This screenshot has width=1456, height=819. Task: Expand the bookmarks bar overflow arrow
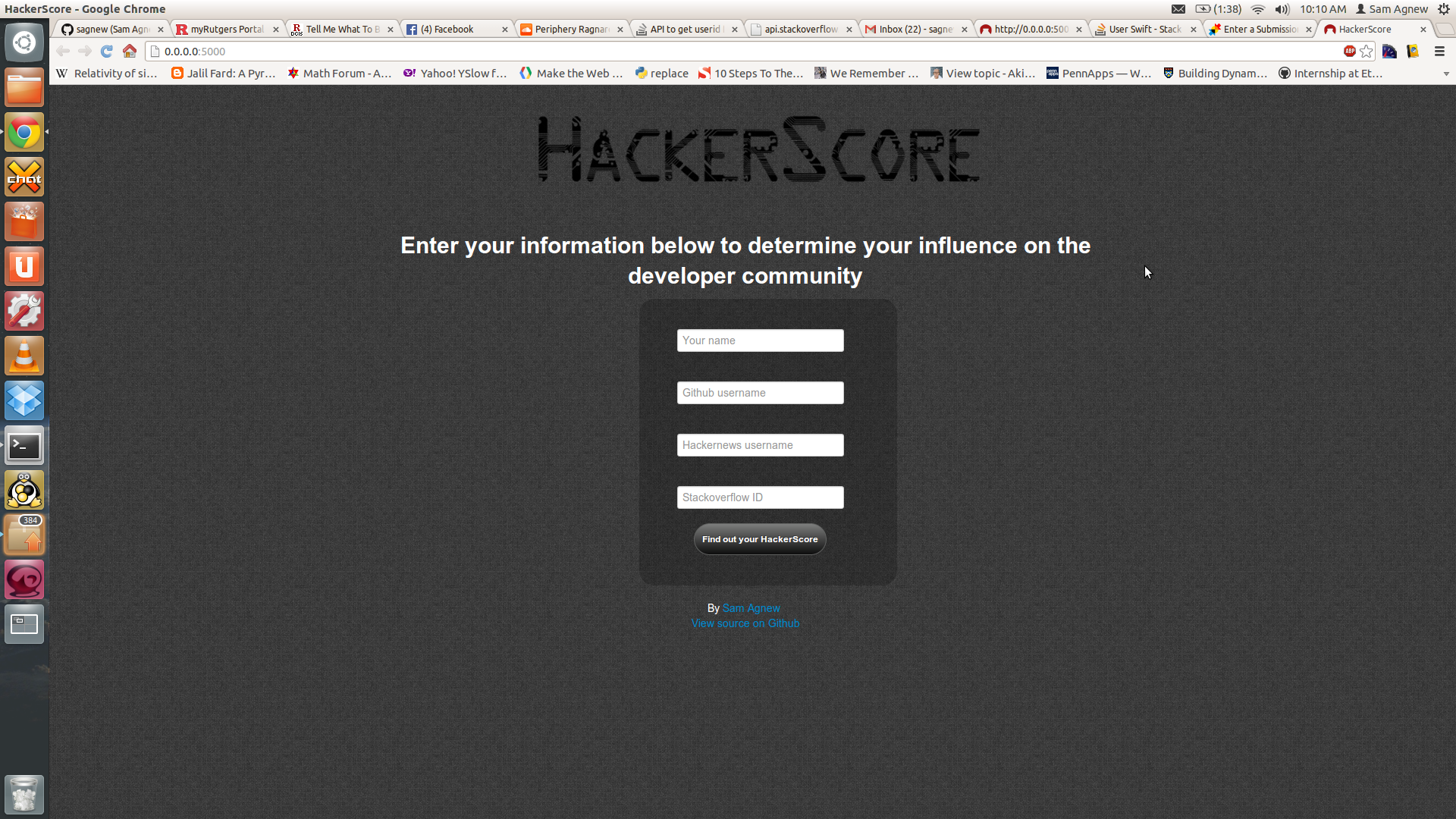(x=1446, y=74)
